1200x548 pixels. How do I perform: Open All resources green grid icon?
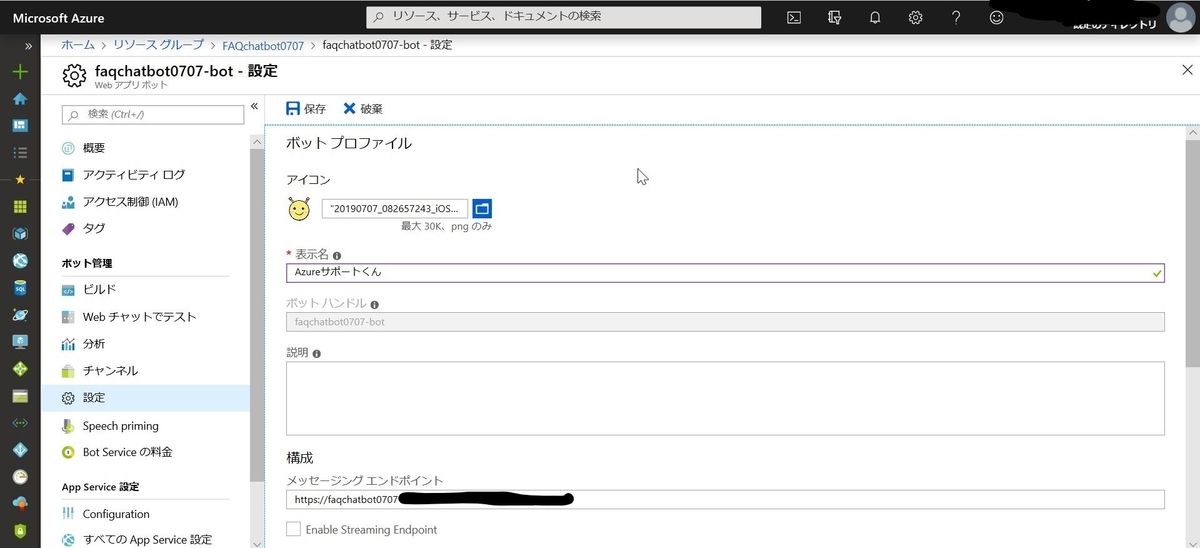20,207
